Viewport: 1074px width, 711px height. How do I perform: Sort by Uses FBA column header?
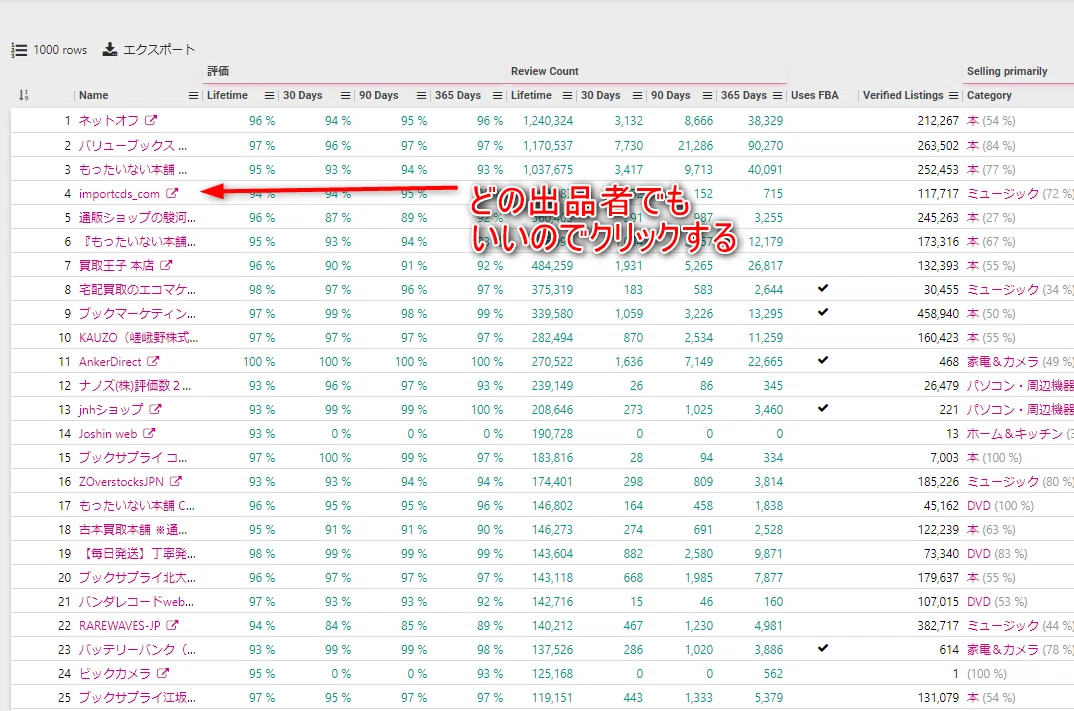[x=814, y=95]
